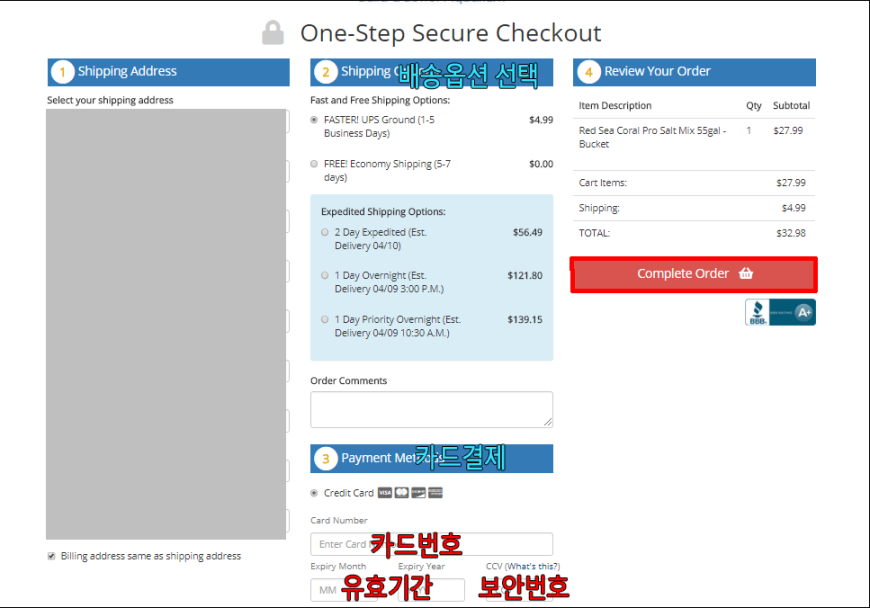Click the Discover card icon
This screenshot has height=608, width=870.
[x=418, y=493]
